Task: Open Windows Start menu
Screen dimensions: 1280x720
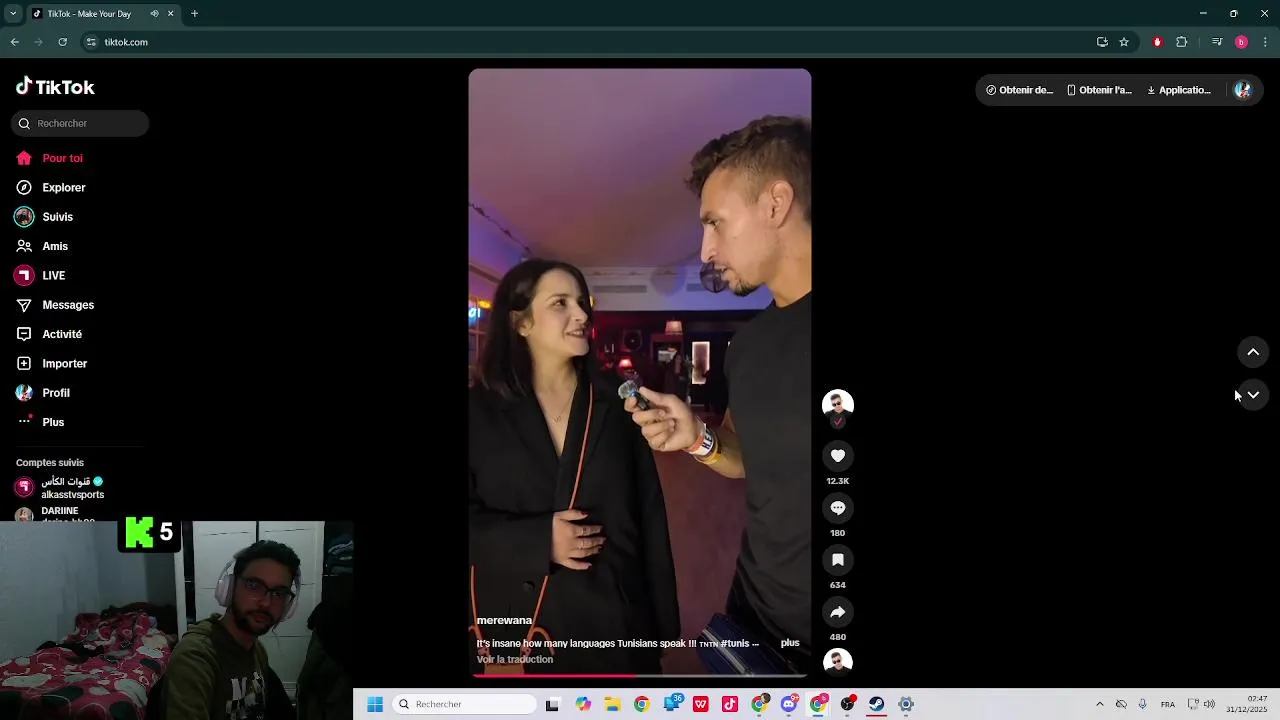Action: [x=375, y=704]
